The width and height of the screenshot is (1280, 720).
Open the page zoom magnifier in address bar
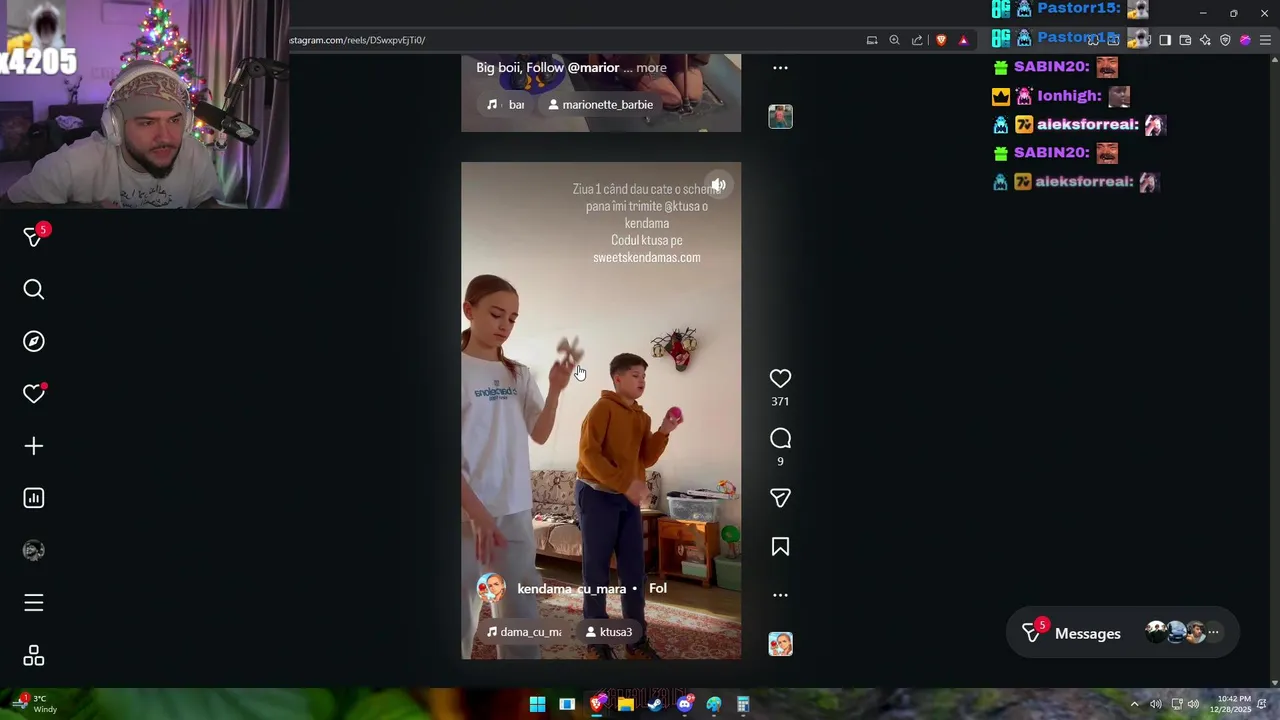coord(894,40)
